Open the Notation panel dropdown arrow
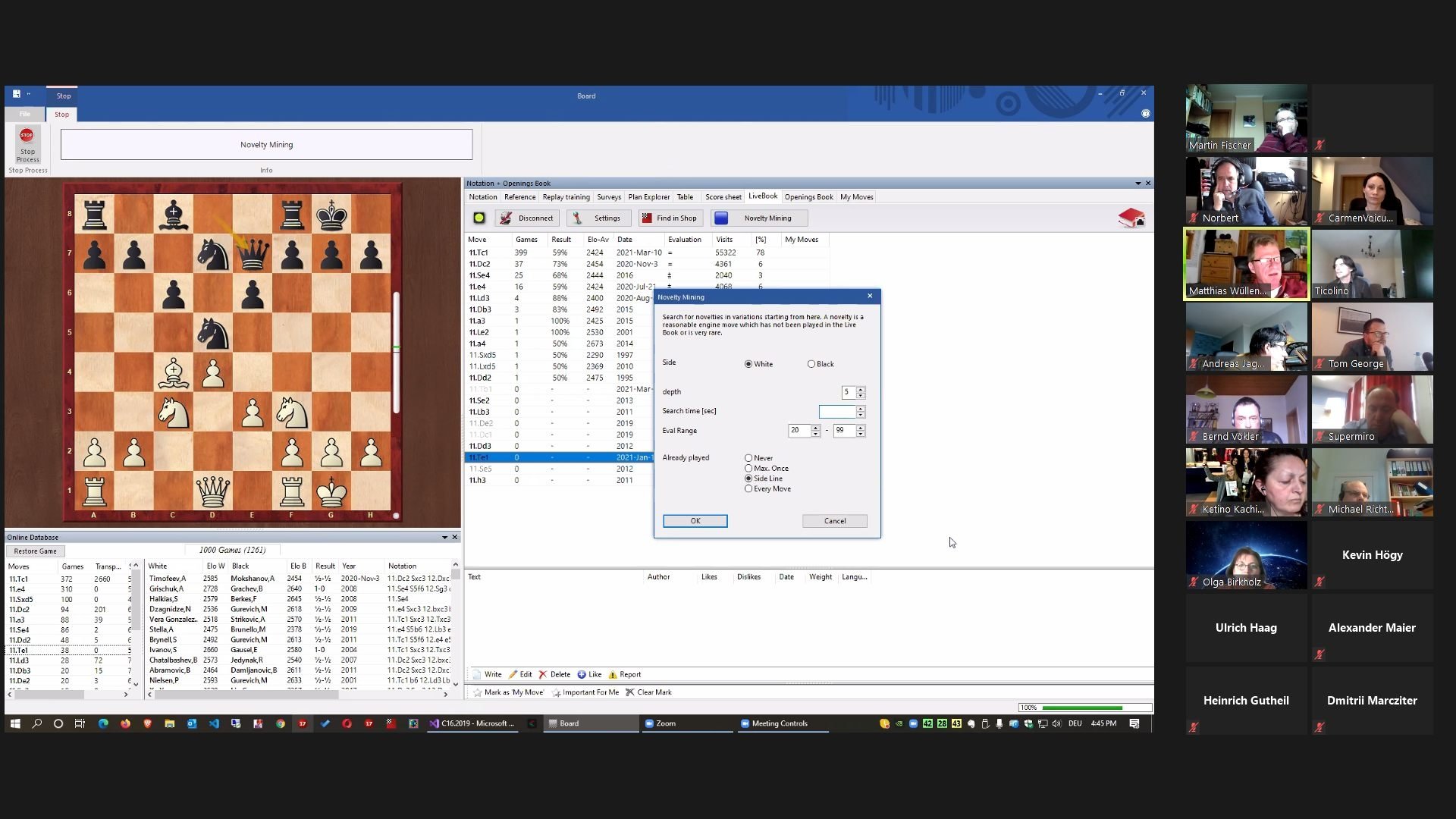This screenshot has width=1456, height=819. (1137, 184)
